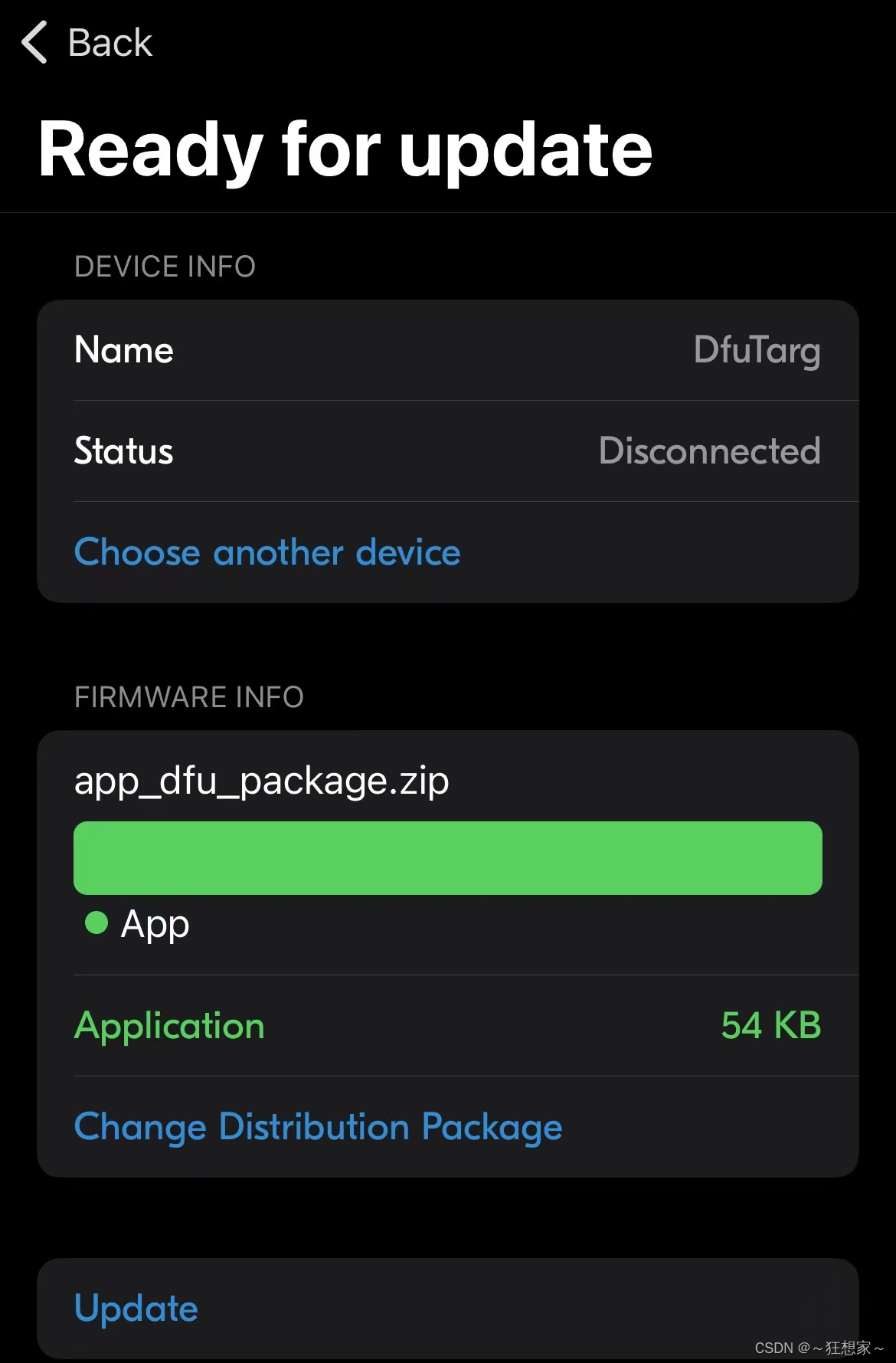This screenshot has height=1363, width=896.
Task: Tap the DEVICE INFO section header
Action: coord(165,267)
